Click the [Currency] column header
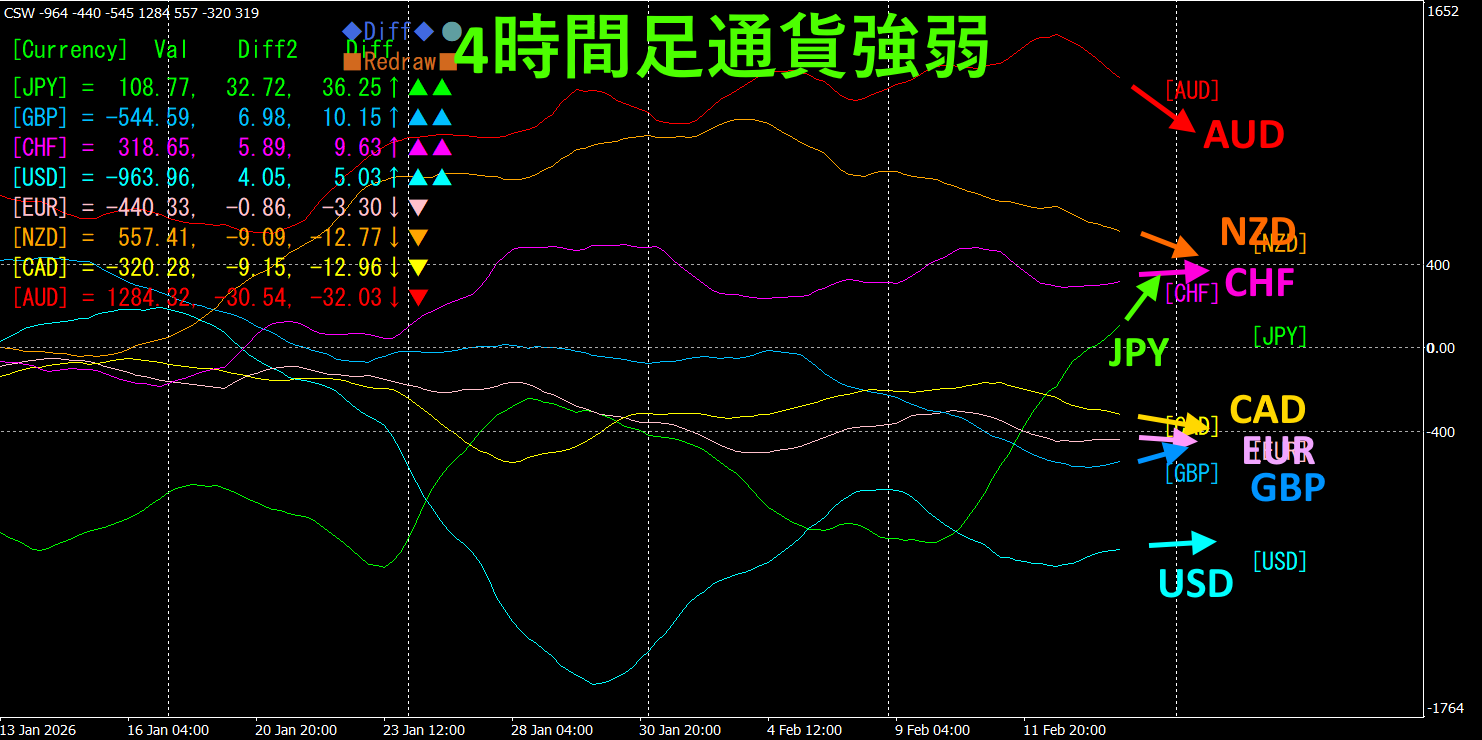The height and width of the screenshot is (740, 1482). click(70, 49)
